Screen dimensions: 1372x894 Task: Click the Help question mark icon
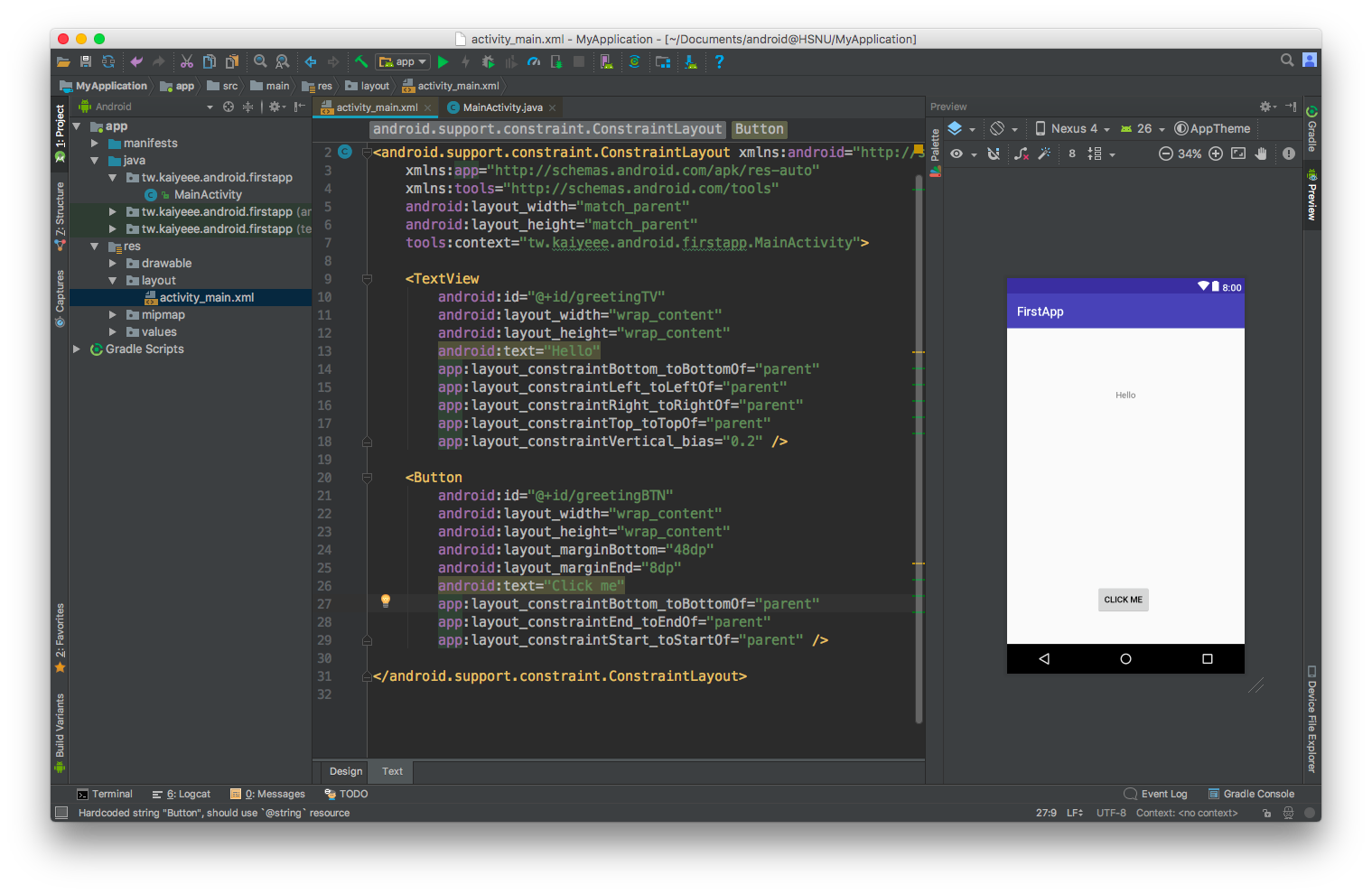(x=719, y=62)
